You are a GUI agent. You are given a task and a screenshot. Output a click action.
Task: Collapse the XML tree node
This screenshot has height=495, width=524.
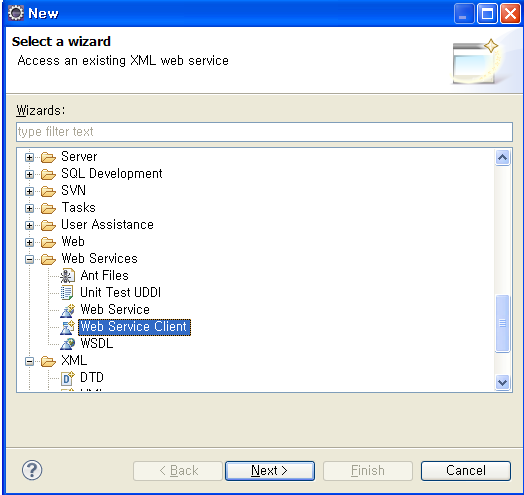[x=29, y=361]
